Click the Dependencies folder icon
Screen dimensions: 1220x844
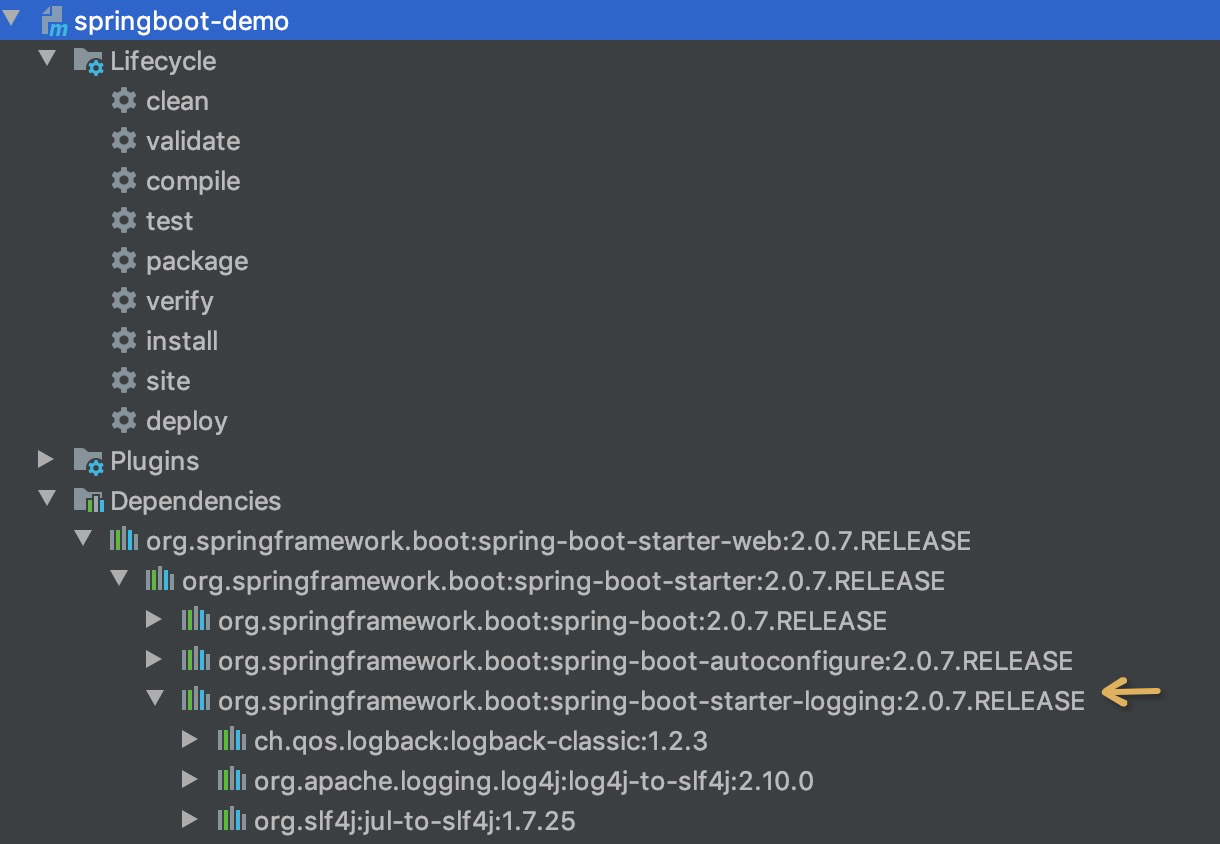(88, 501)
